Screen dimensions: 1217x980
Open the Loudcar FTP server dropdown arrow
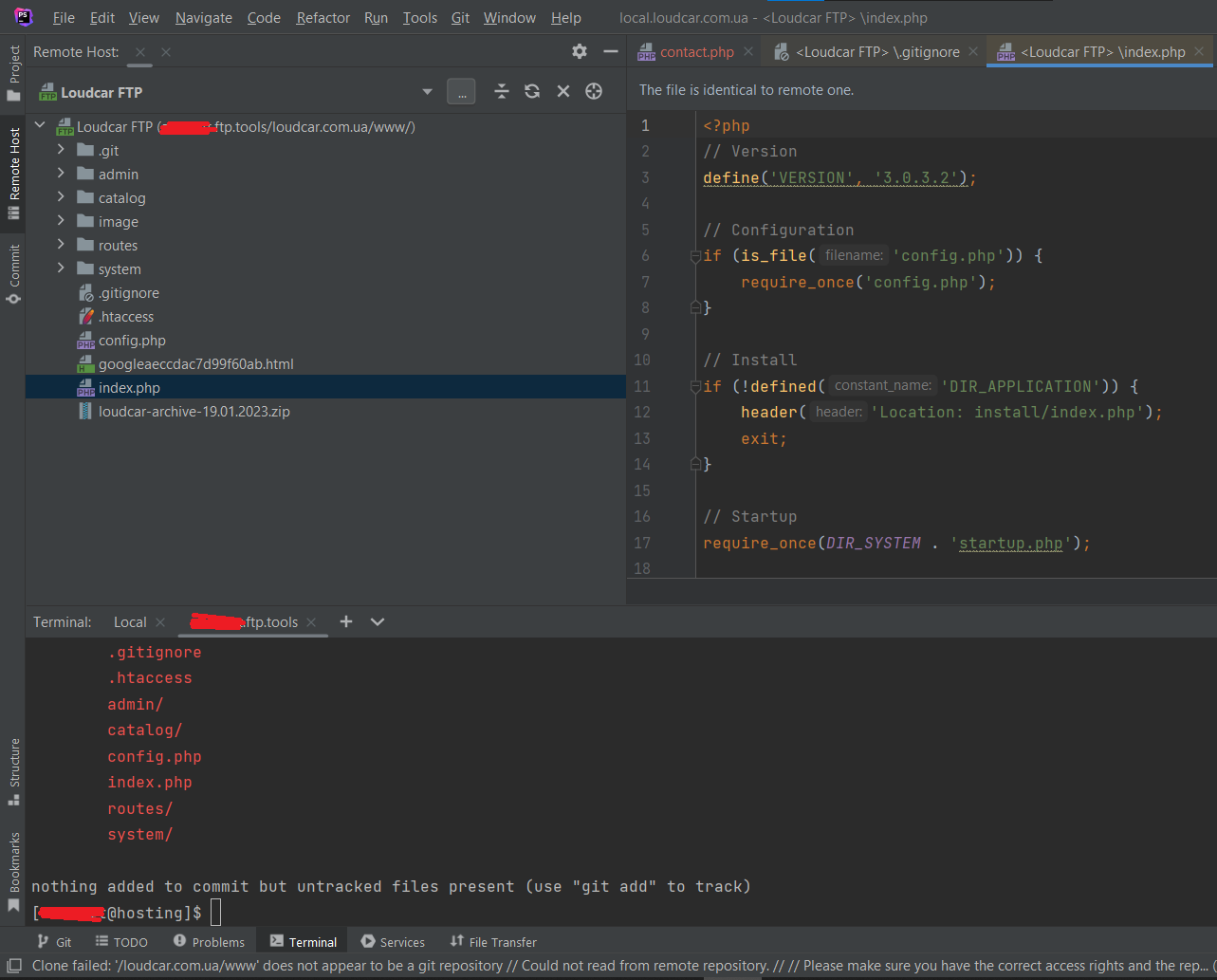coord(427,92)
